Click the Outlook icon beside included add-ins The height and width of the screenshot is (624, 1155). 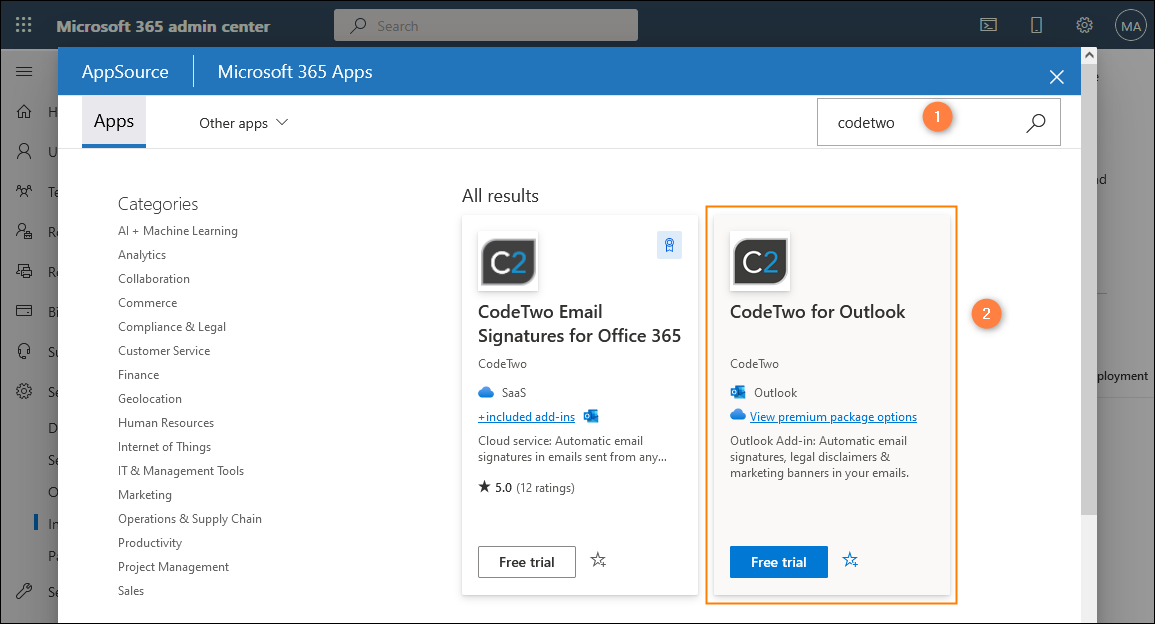tap(591, 416)
